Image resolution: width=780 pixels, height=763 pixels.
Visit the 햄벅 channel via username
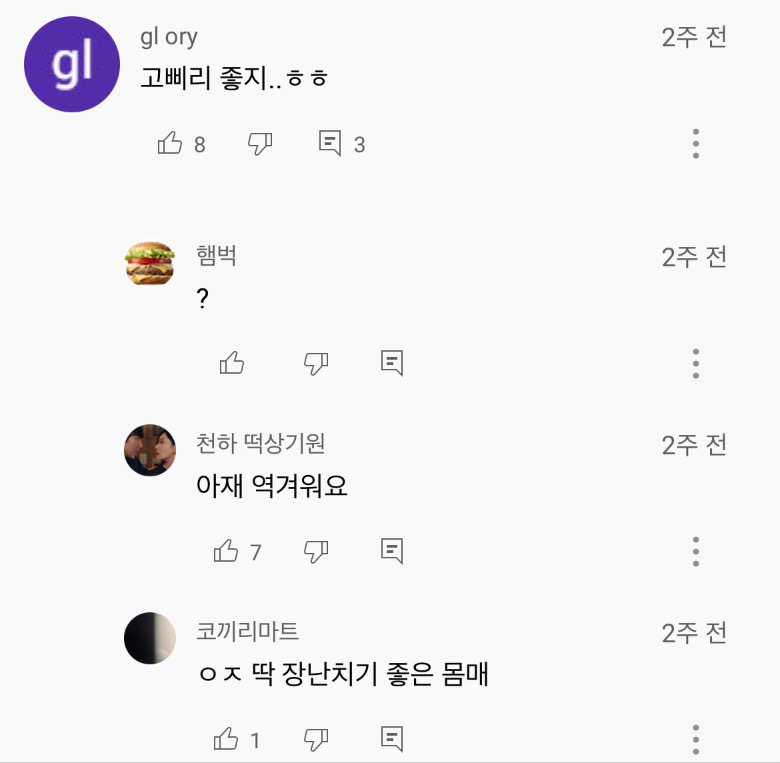pos(217,256)
